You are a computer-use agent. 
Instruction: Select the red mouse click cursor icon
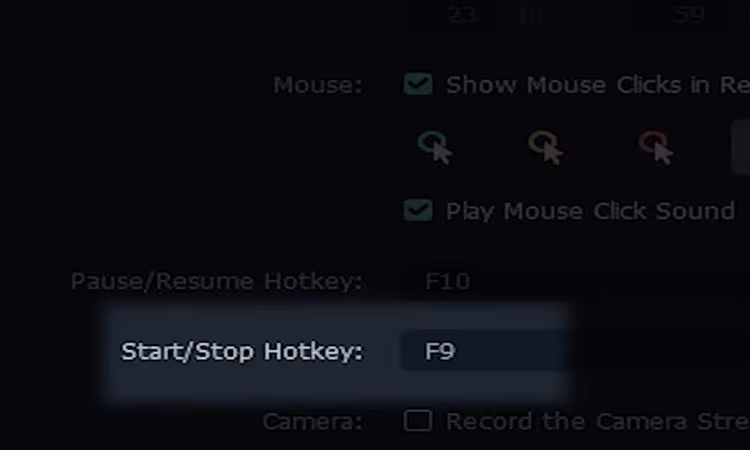click(657, 148)
